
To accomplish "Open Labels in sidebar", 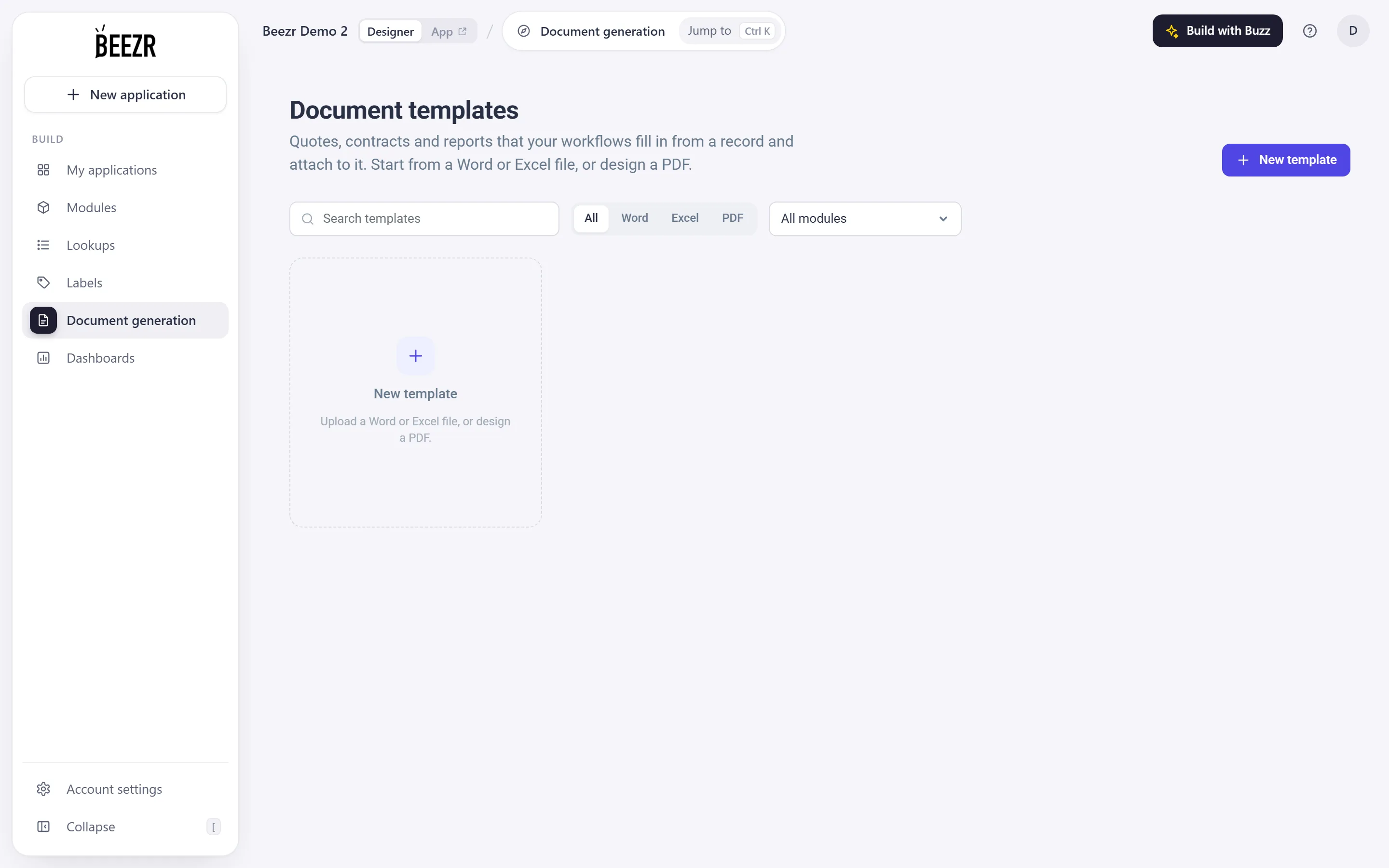I will coord(125,283).
